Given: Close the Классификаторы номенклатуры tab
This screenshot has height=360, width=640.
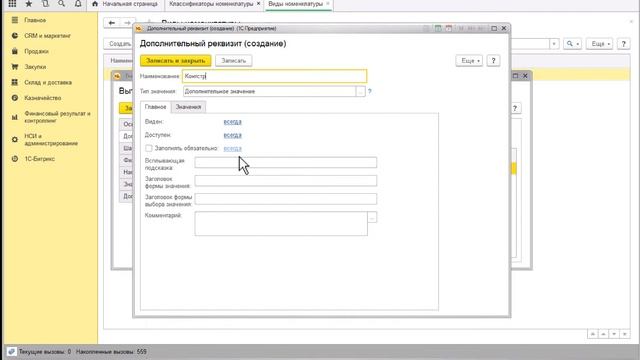Looking at the screenshot, I should pyautogui.click(x=258, y=4).
